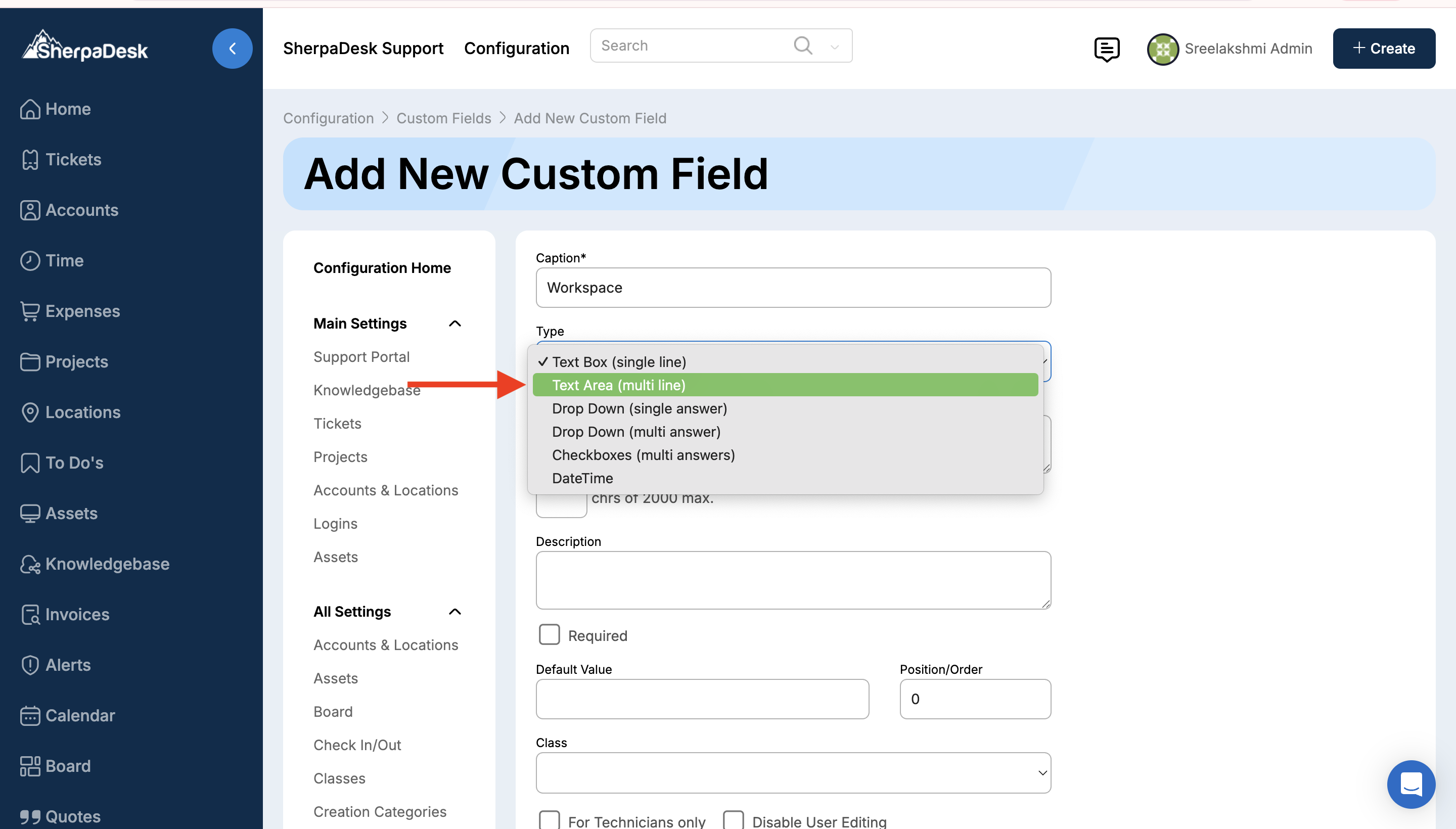Open the Tickets sidebar icon

30,159
